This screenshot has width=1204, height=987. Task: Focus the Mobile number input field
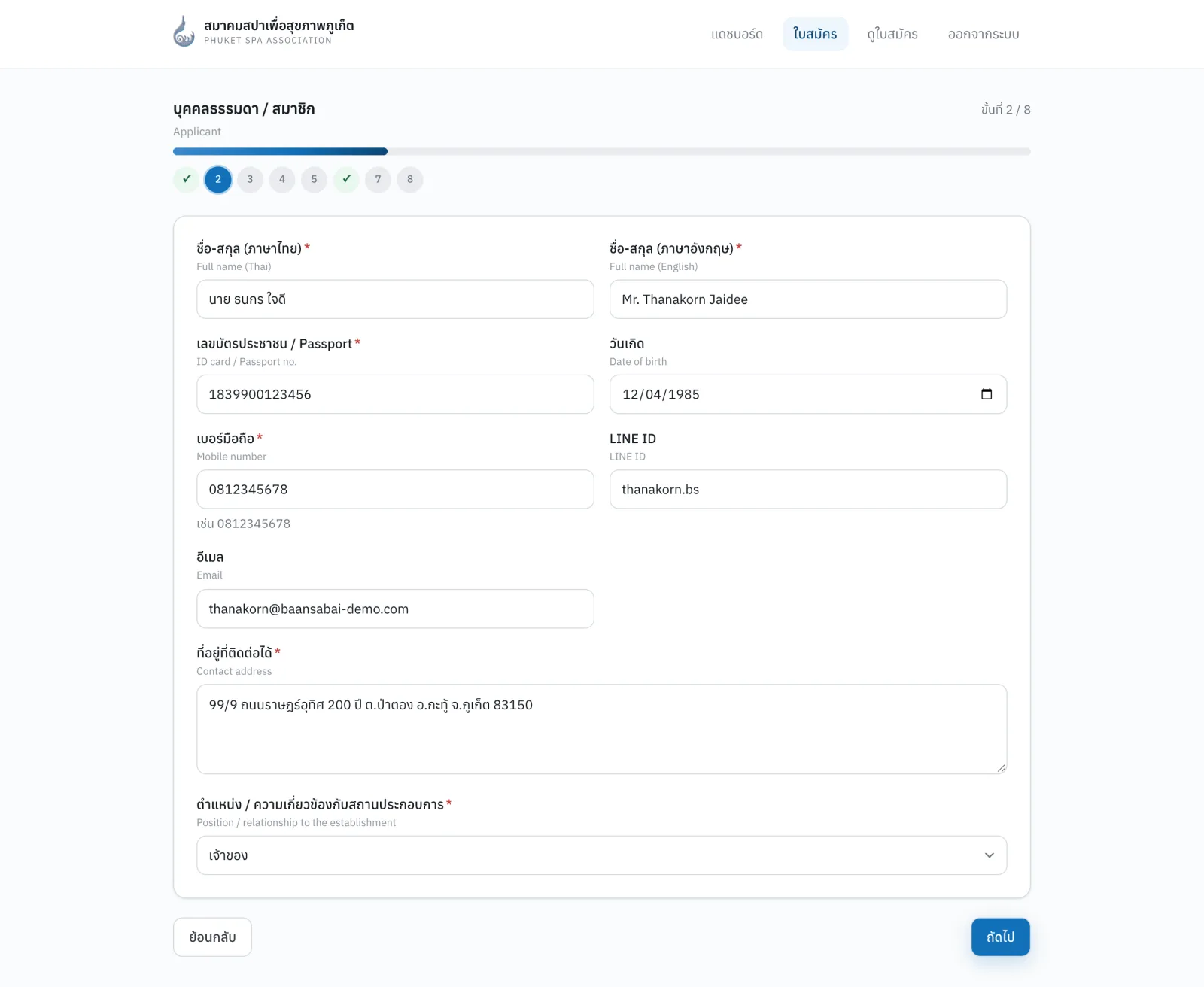click(x=395, y=490)
